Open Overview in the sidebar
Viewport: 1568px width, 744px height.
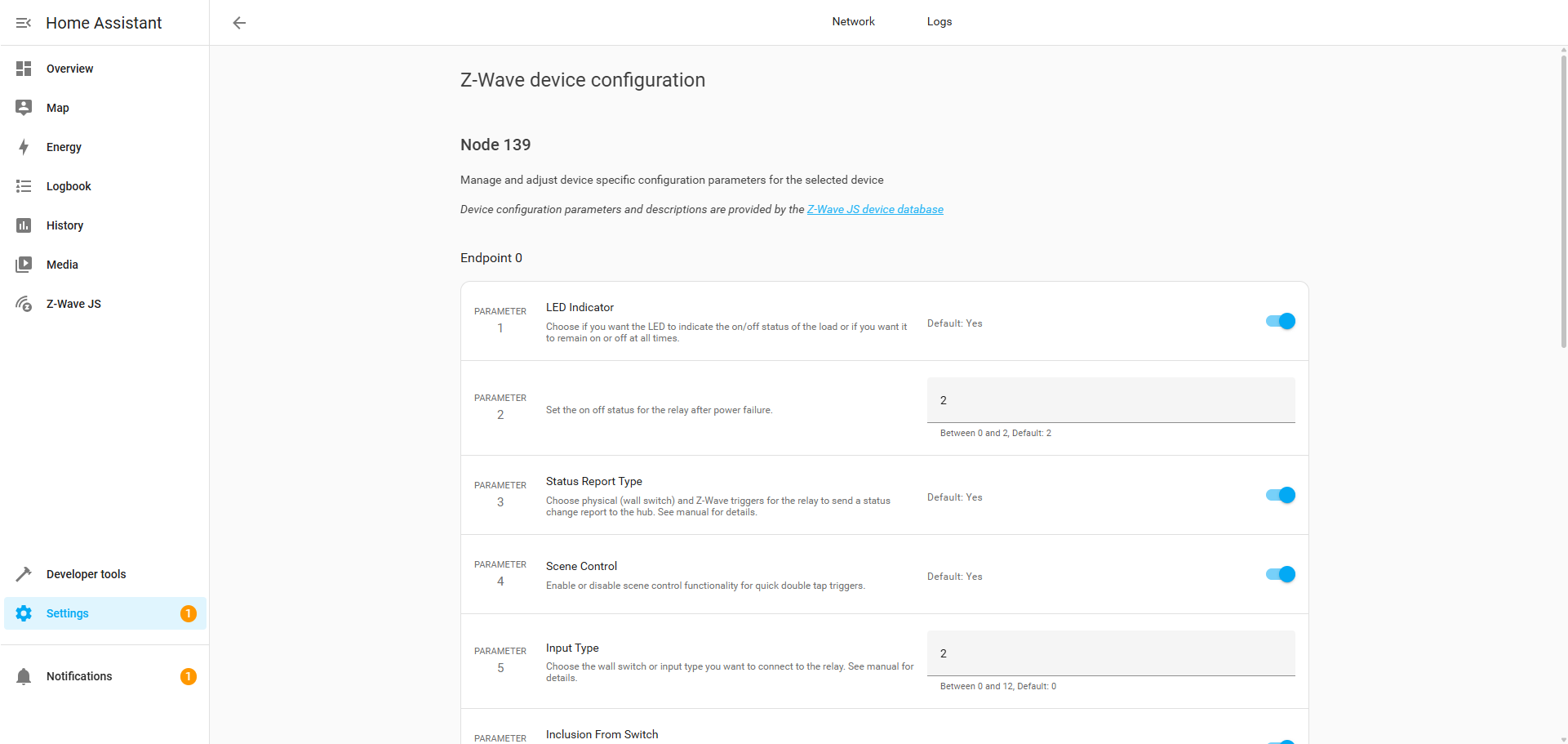point(104,69)
